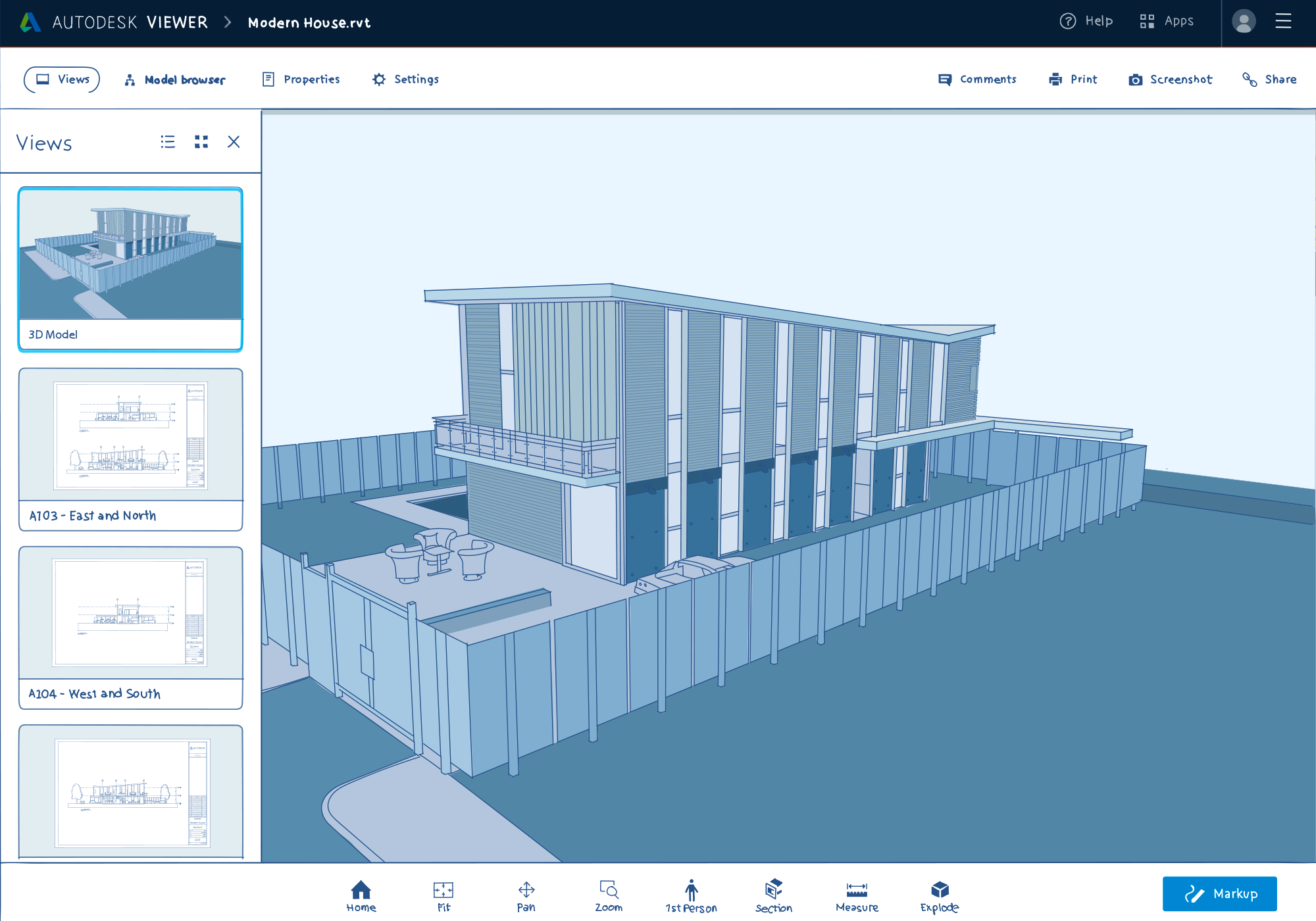
Task: Click the Explode model tool
Action: 940,896
